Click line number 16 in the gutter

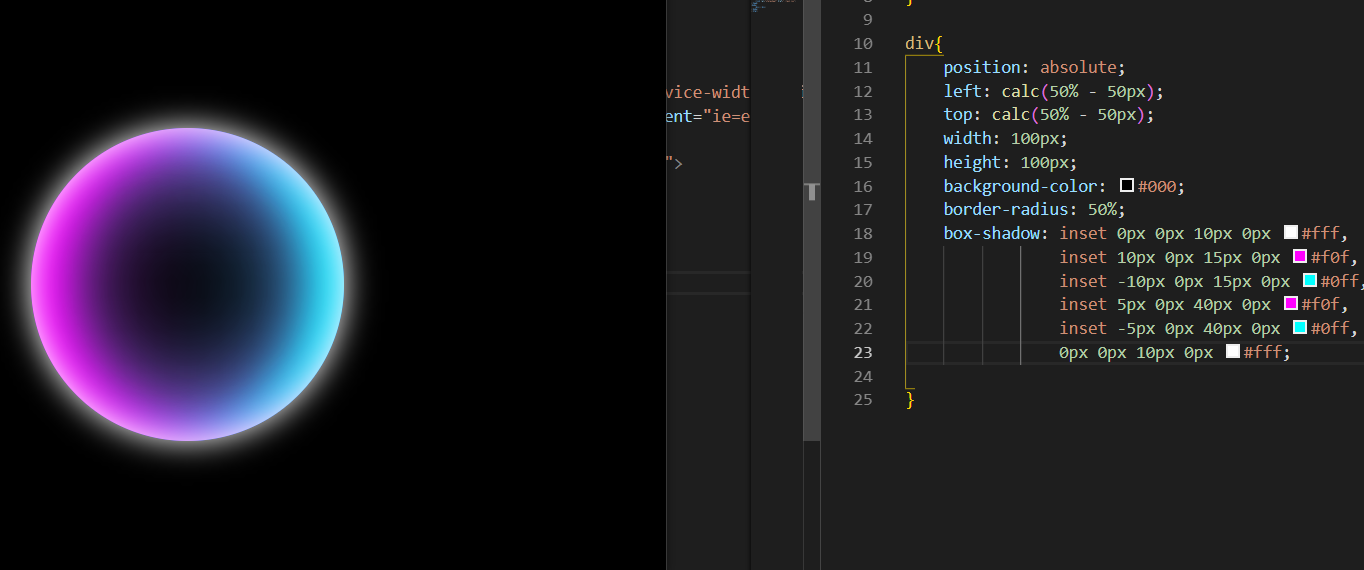pos(862,186)
